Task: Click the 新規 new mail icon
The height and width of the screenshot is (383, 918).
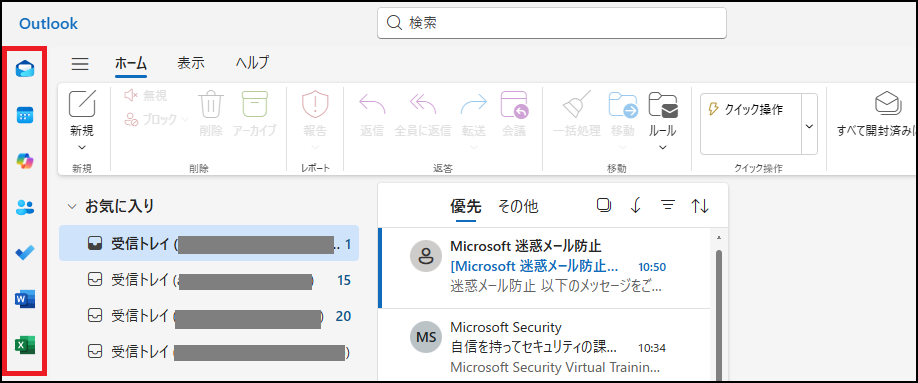Action: click(82, 104)
